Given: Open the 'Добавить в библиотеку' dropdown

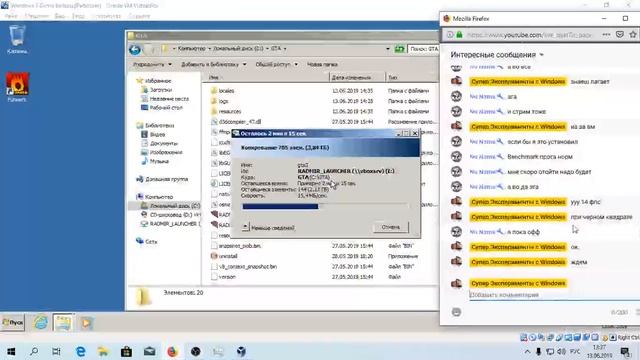Looking at the screenshot, I should (213, 64).
